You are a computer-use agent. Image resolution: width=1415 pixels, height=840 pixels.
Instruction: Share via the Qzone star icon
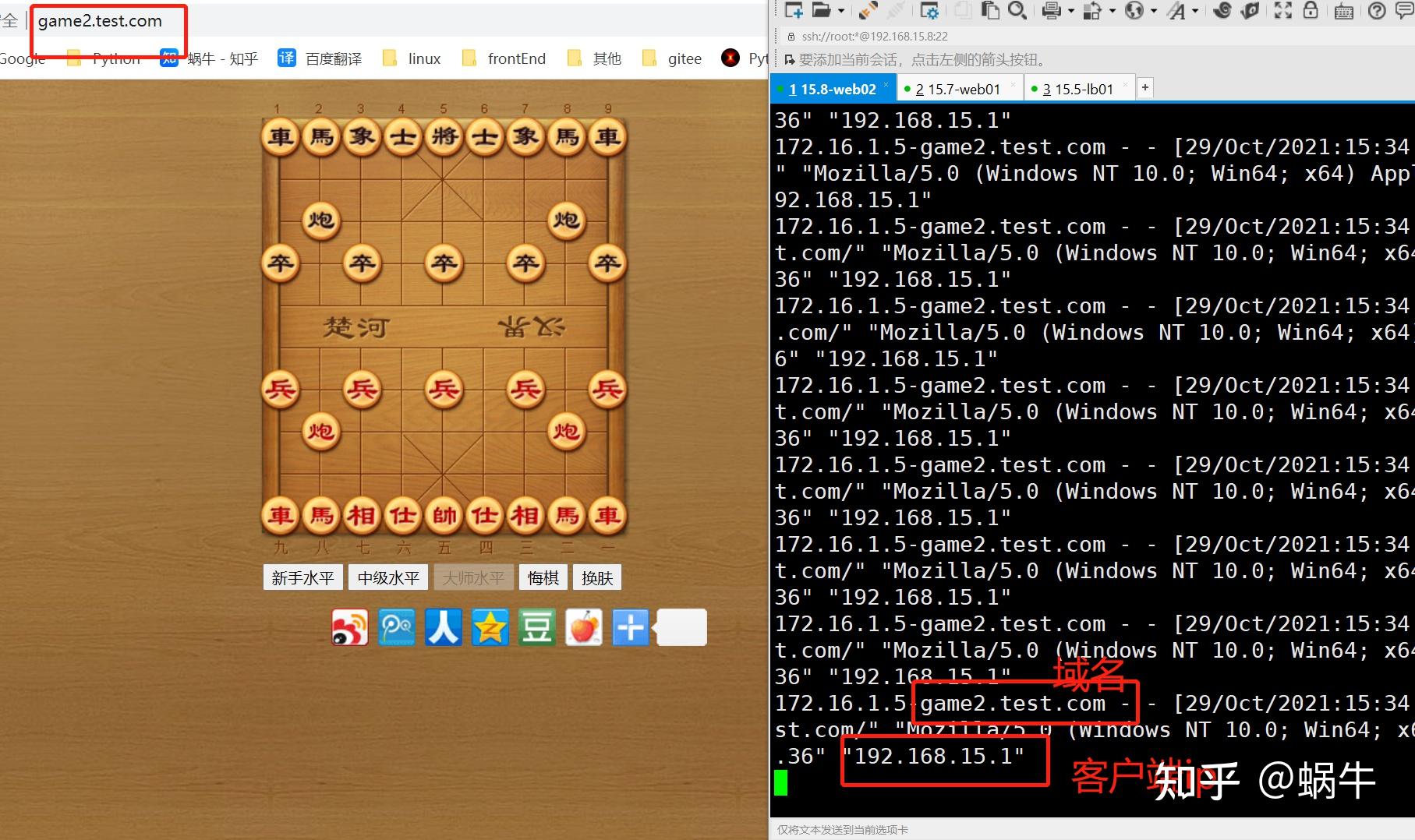[490, 627]
